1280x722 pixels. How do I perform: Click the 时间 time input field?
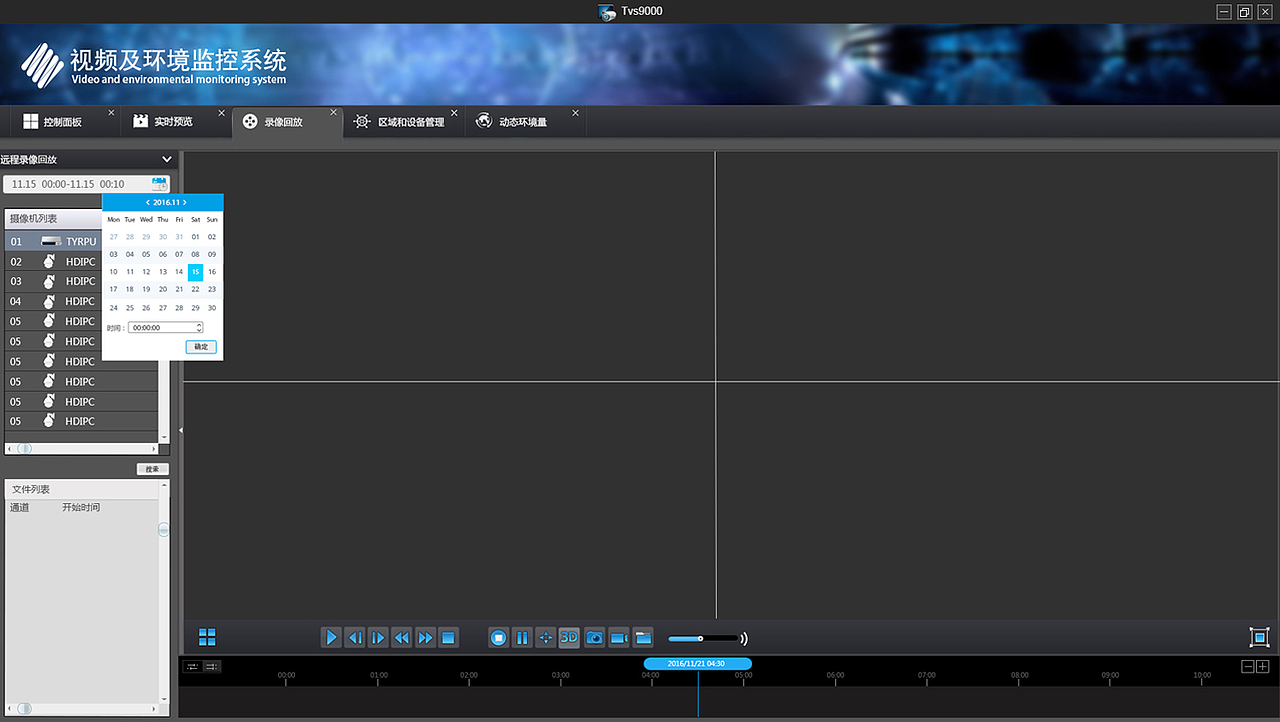[165, 327]
